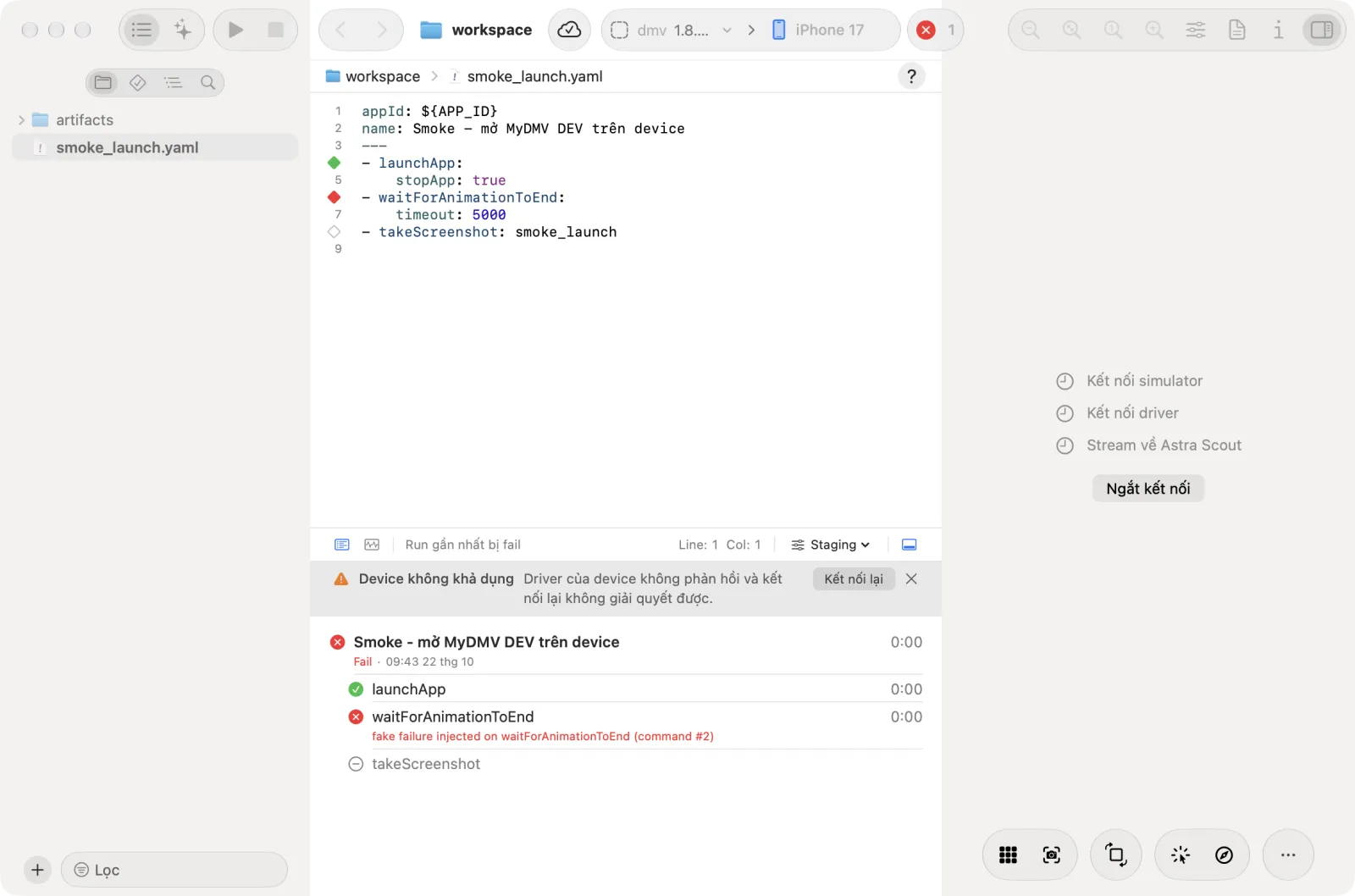Open the compass inspector tool
The image size is (1355, 896).
point(1224,855)
